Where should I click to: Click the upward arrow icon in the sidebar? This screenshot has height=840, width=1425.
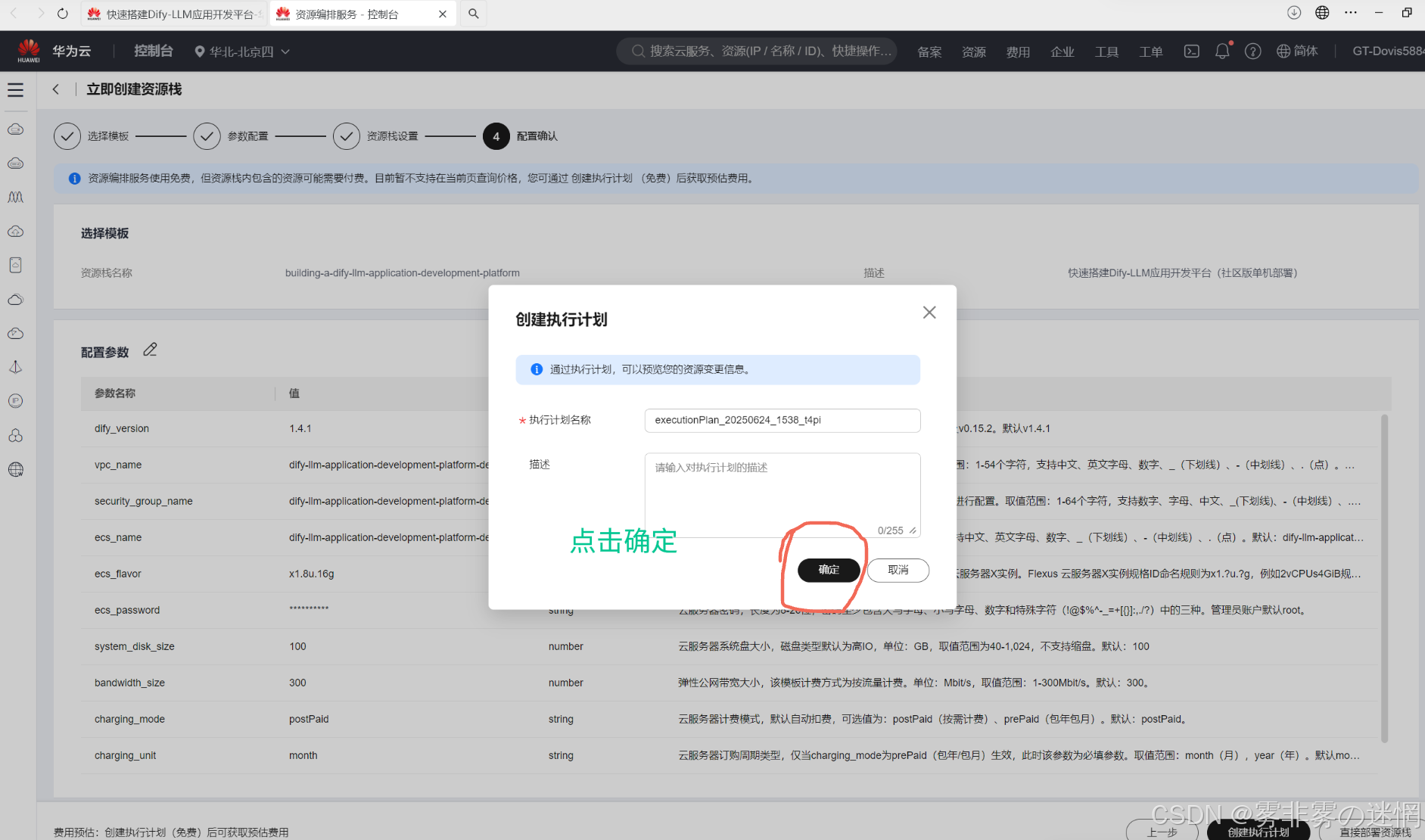tap(15, 367)
